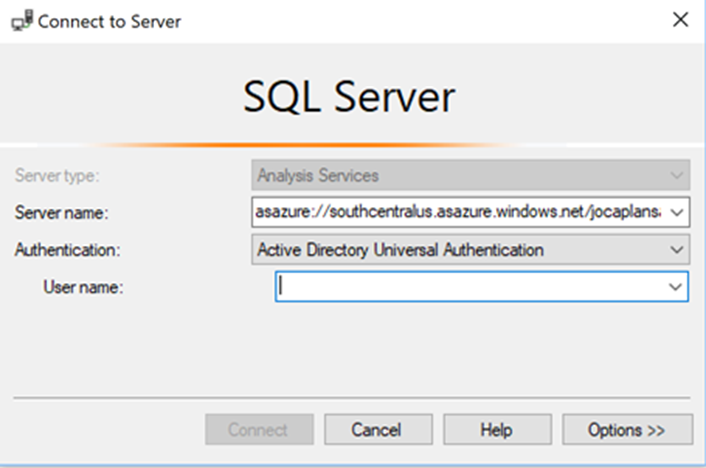Open the Server name dropdown arrow

[x=677, y=212]
